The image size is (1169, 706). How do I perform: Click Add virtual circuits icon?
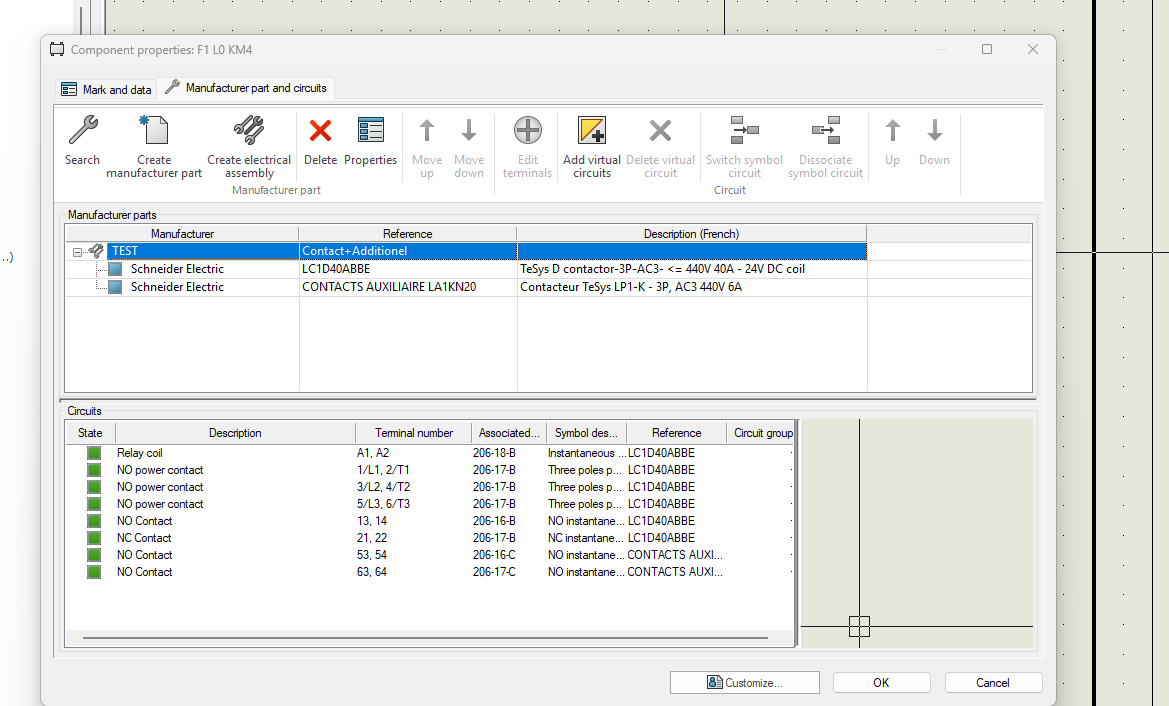click(x=592, y=131)
